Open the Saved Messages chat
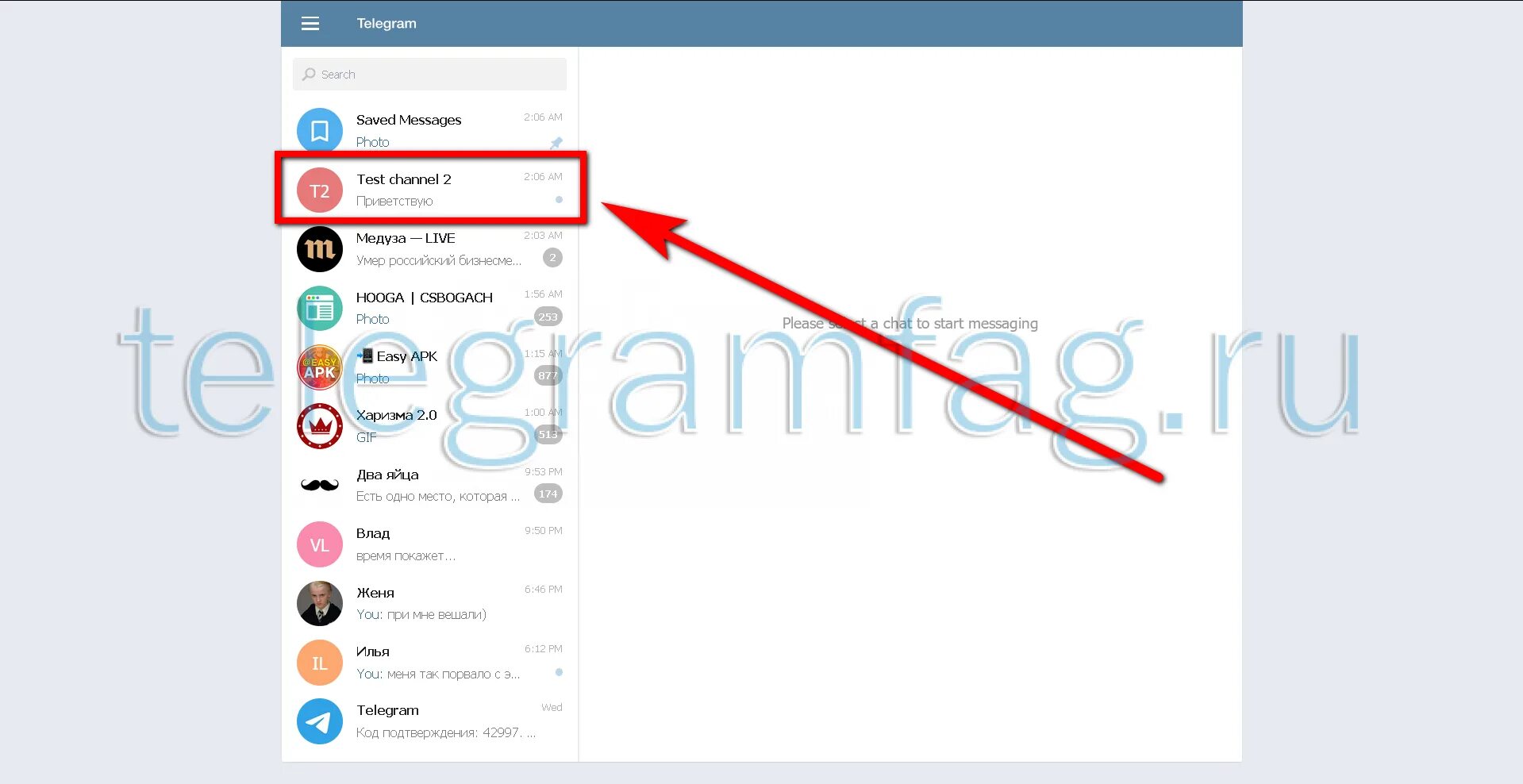Screen dimensions: 1523x784 pyautogui.click(x=429, y=130)
